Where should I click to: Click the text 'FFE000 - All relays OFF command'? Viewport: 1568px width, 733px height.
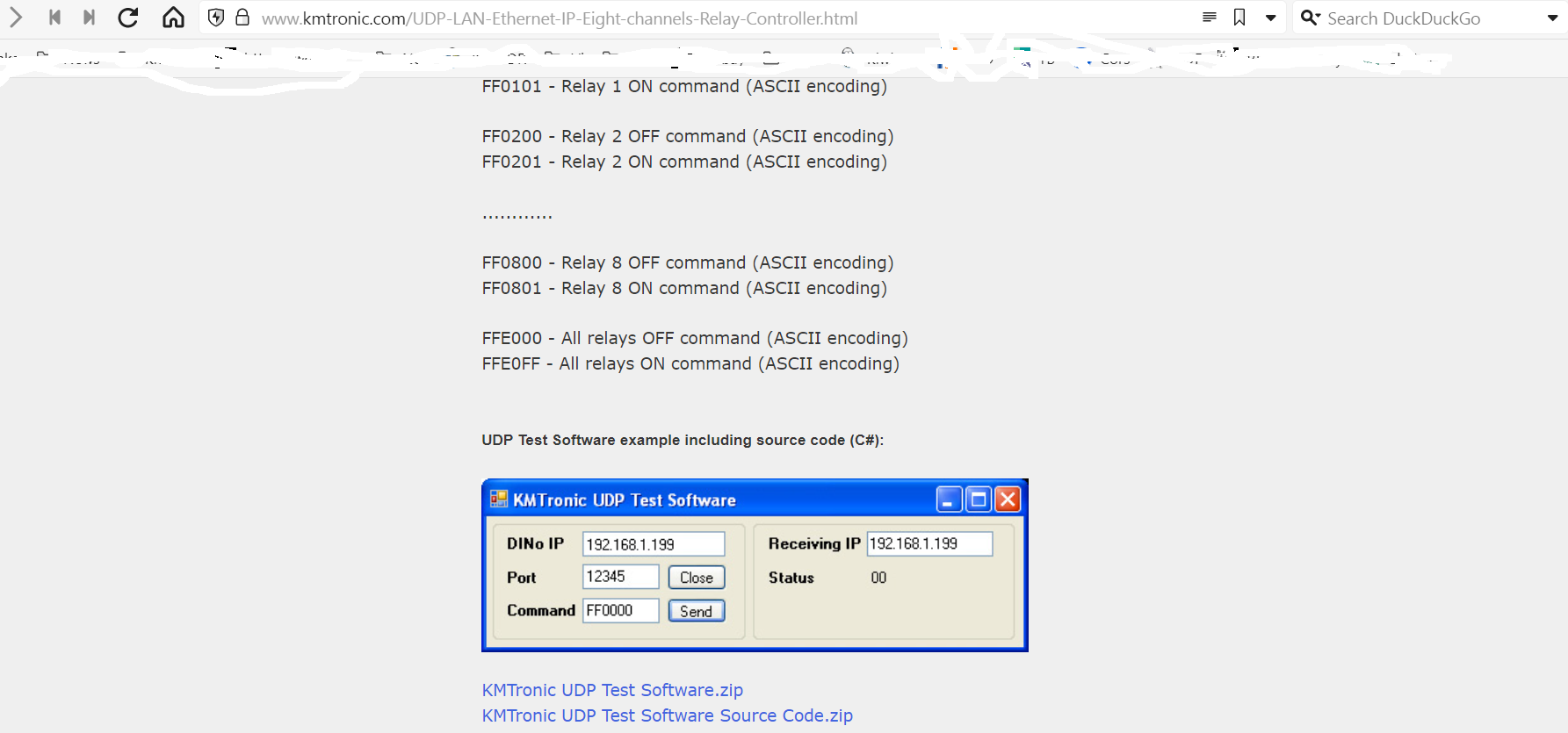tap(621, 338)
